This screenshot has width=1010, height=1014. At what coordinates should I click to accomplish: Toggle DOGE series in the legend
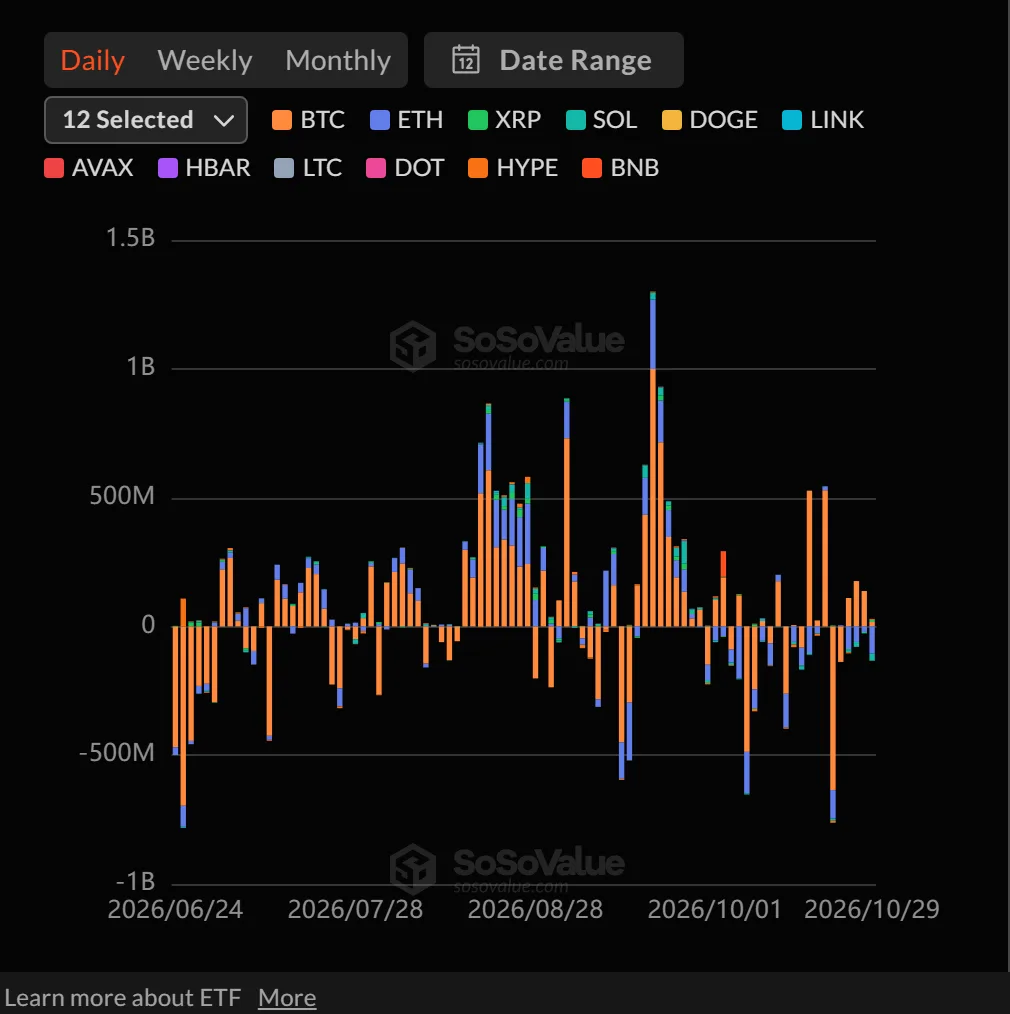pos(709,120)
